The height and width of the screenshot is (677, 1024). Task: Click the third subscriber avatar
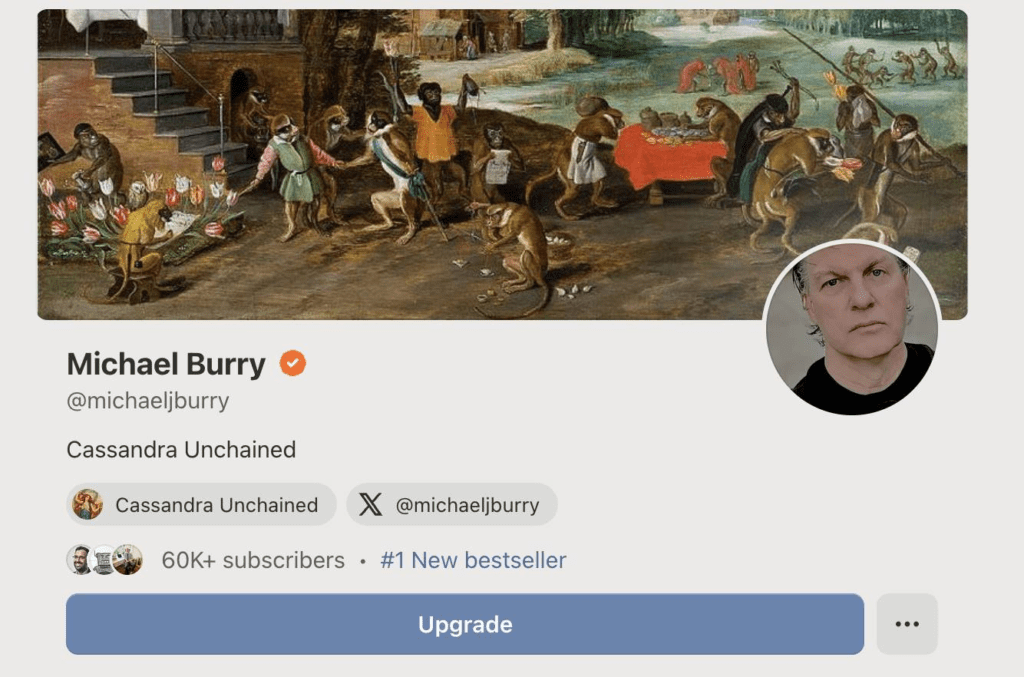[x=127, y=560]
